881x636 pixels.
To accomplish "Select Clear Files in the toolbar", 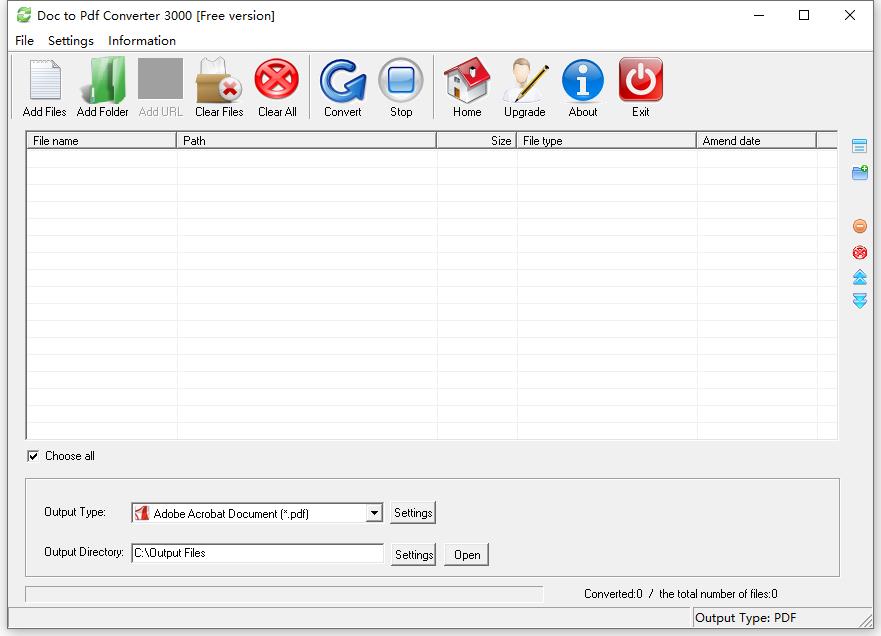I will pyautogui.click(x=218, y=86).
